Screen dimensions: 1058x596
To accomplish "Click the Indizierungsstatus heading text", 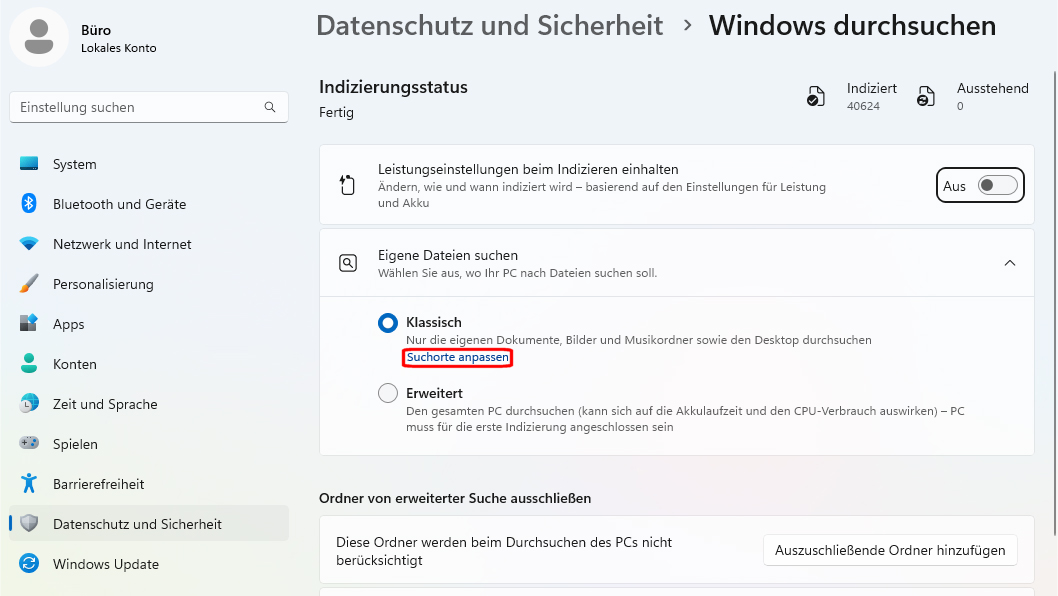I will (x=393, y=87).
